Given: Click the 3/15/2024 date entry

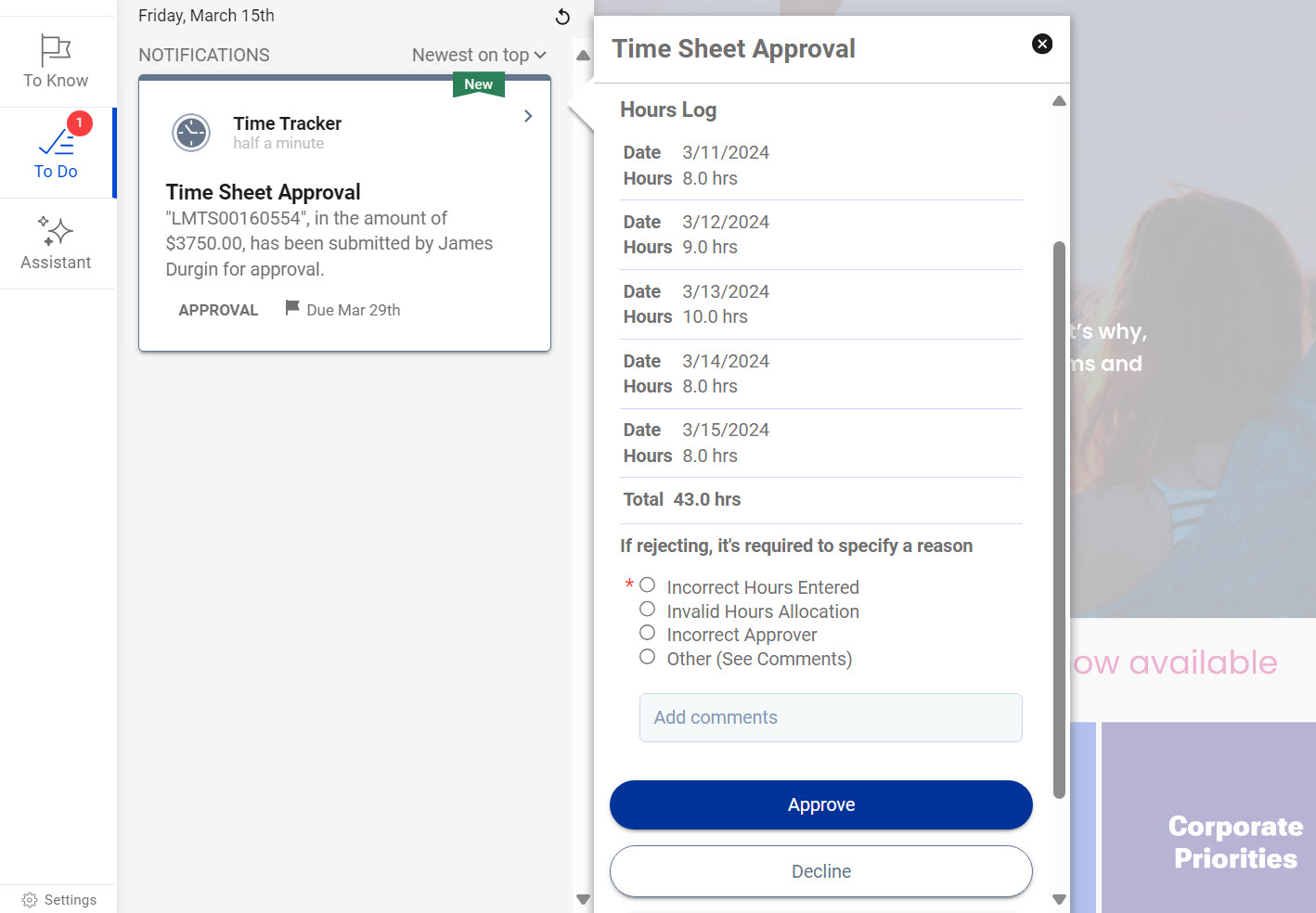Looking at the screenshot, I should pos(726,430).
